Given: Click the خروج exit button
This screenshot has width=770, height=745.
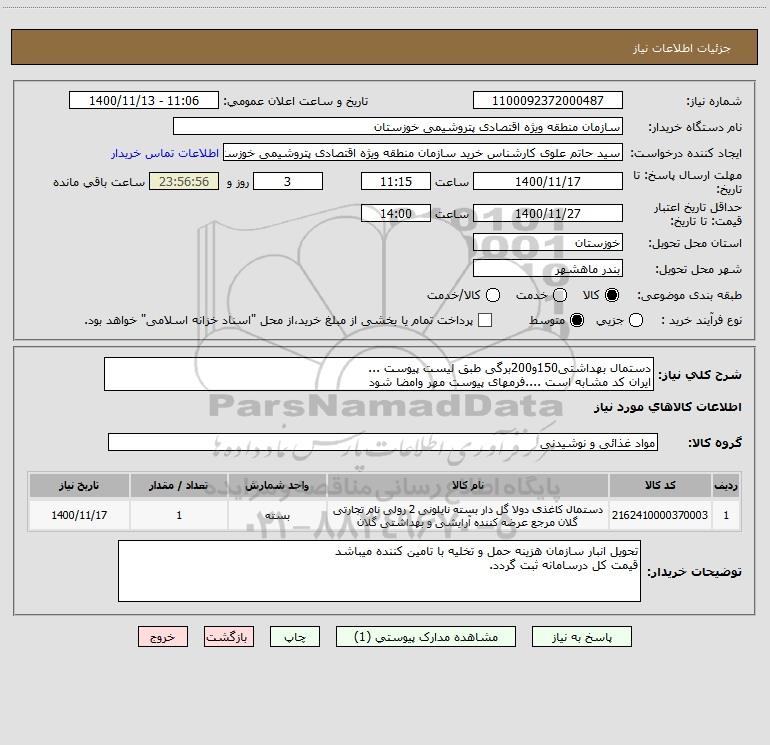Looking at the screenshot, I should [x=163, y=637].
